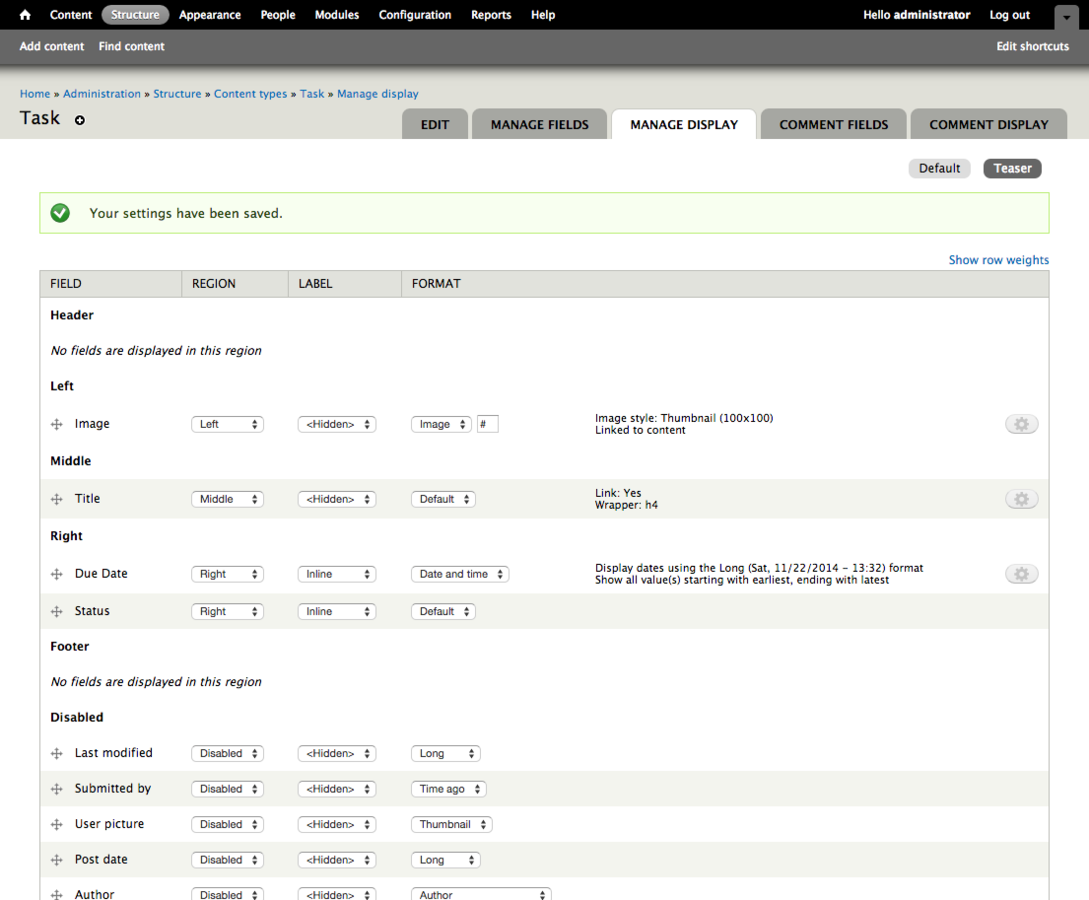Open the Configuration admin menu
Image resolution: width=1089 pixels, height=900 pixels.
415,15
